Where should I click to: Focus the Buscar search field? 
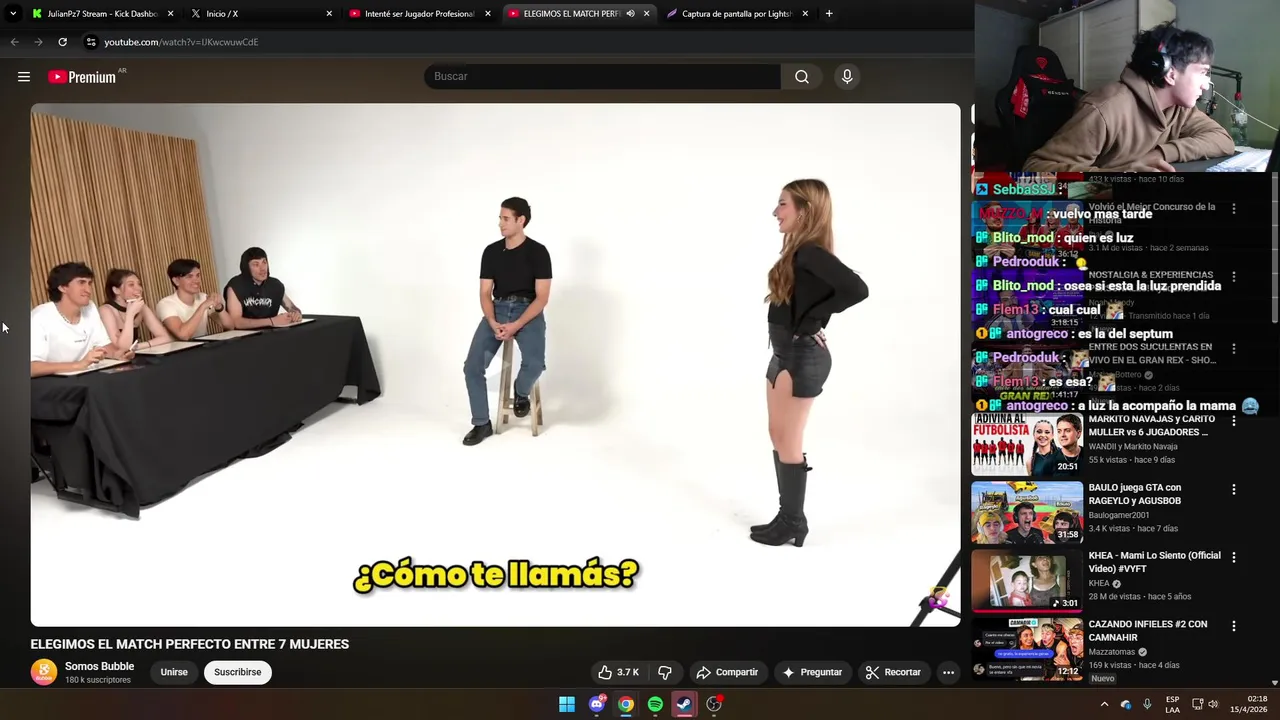click(x=603, y=77)
